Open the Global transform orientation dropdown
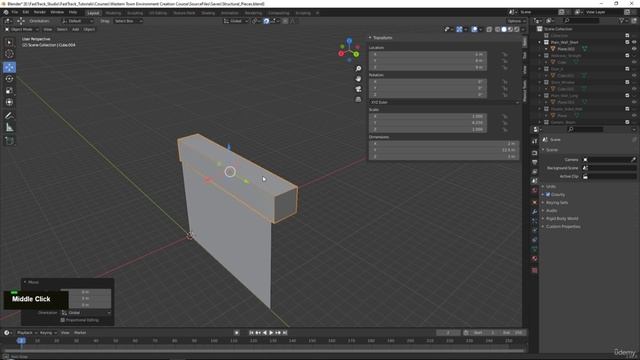This screenshot has width=640, height=360. pos(236,21)
